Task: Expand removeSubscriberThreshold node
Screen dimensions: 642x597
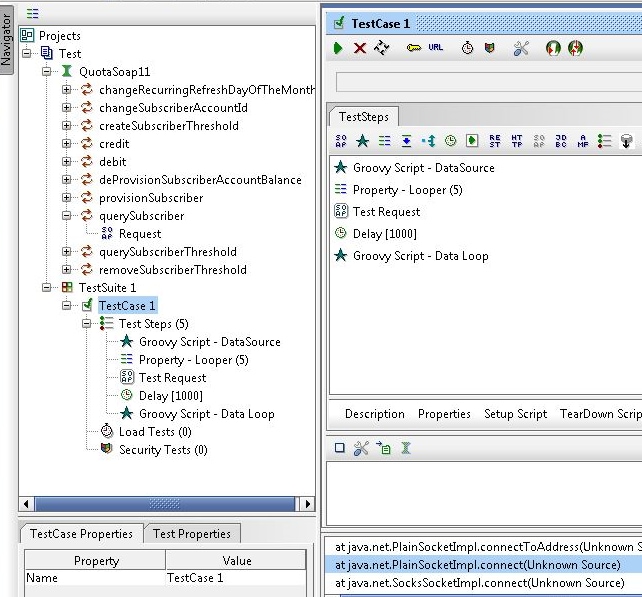Action: coord(66,269)
